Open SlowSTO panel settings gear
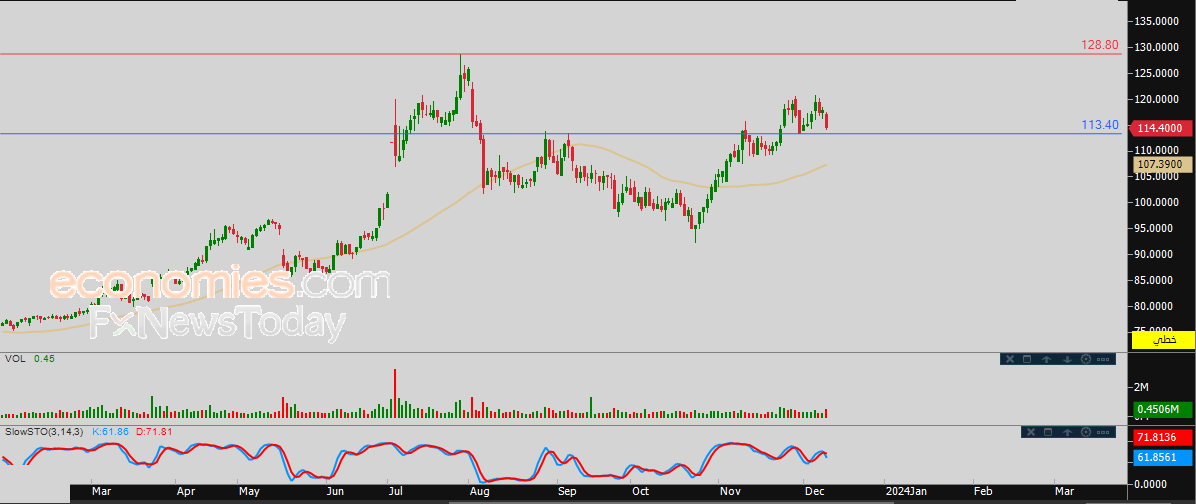 [1085, 432]
